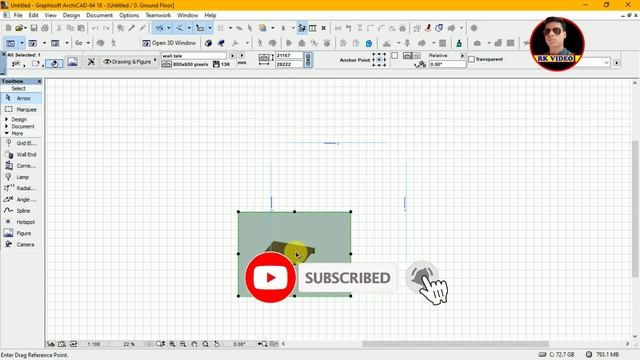Toggle the Transparent checkbox

471,59
